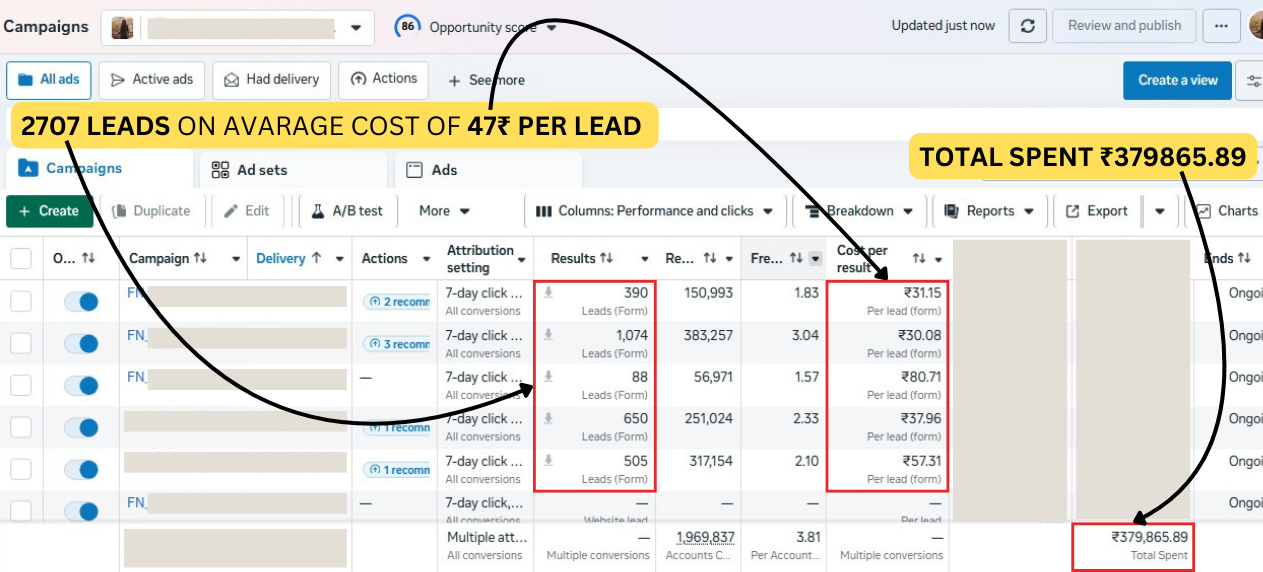Open the Breakdown dropdown
This screenshot has width=1263, height=572.
(858, 211)
